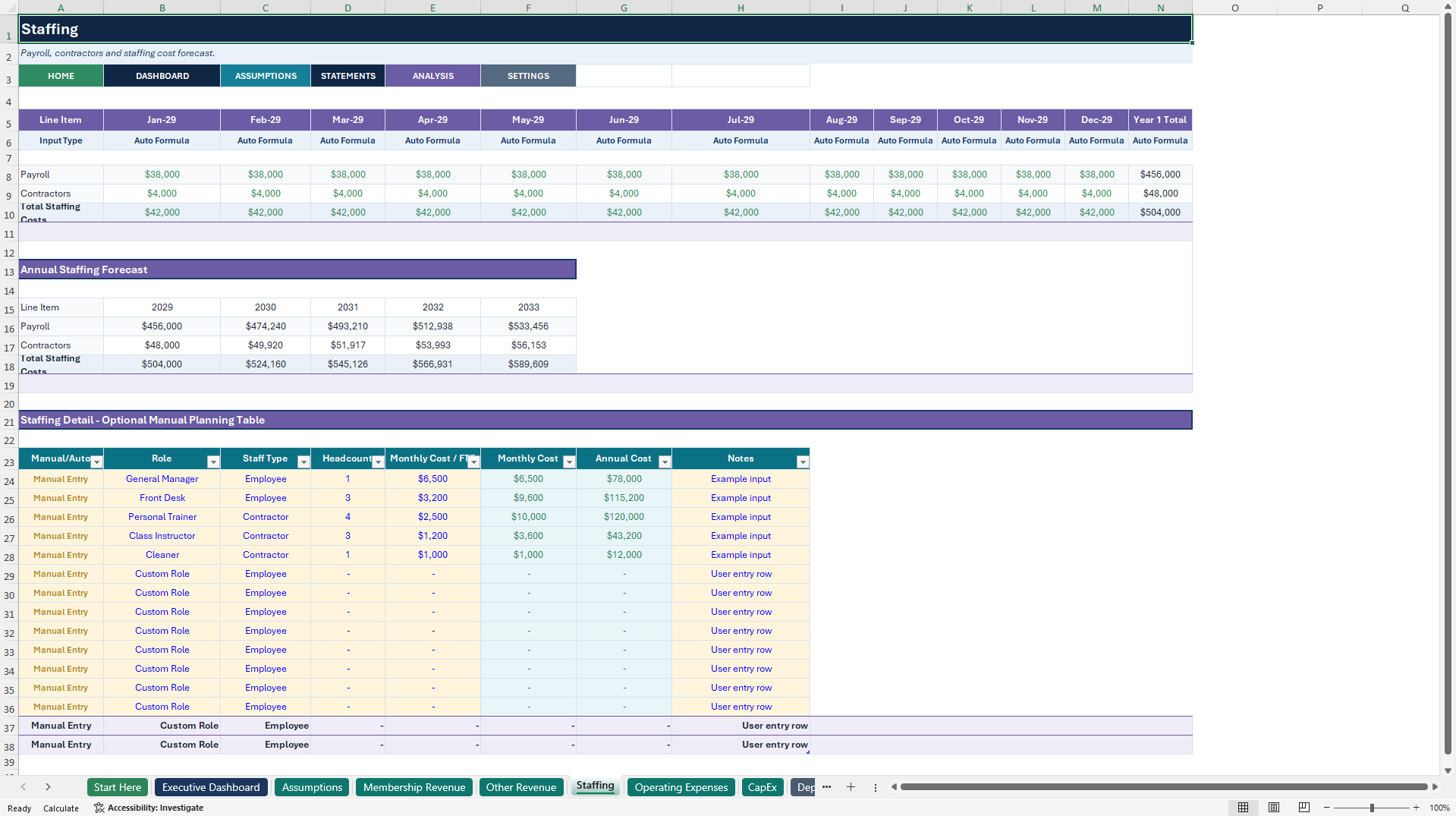
Task: Click the 100% zoom level indicator
Action: coord(1439,808)
